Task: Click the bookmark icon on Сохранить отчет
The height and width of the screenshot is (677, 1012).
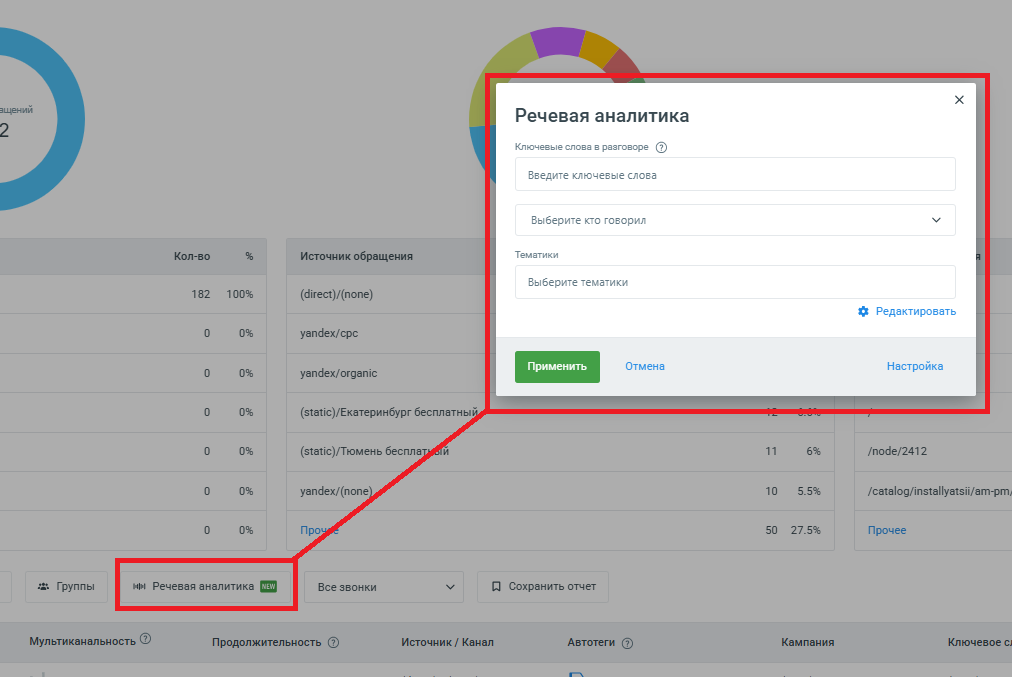Action: tap(496, 587)
